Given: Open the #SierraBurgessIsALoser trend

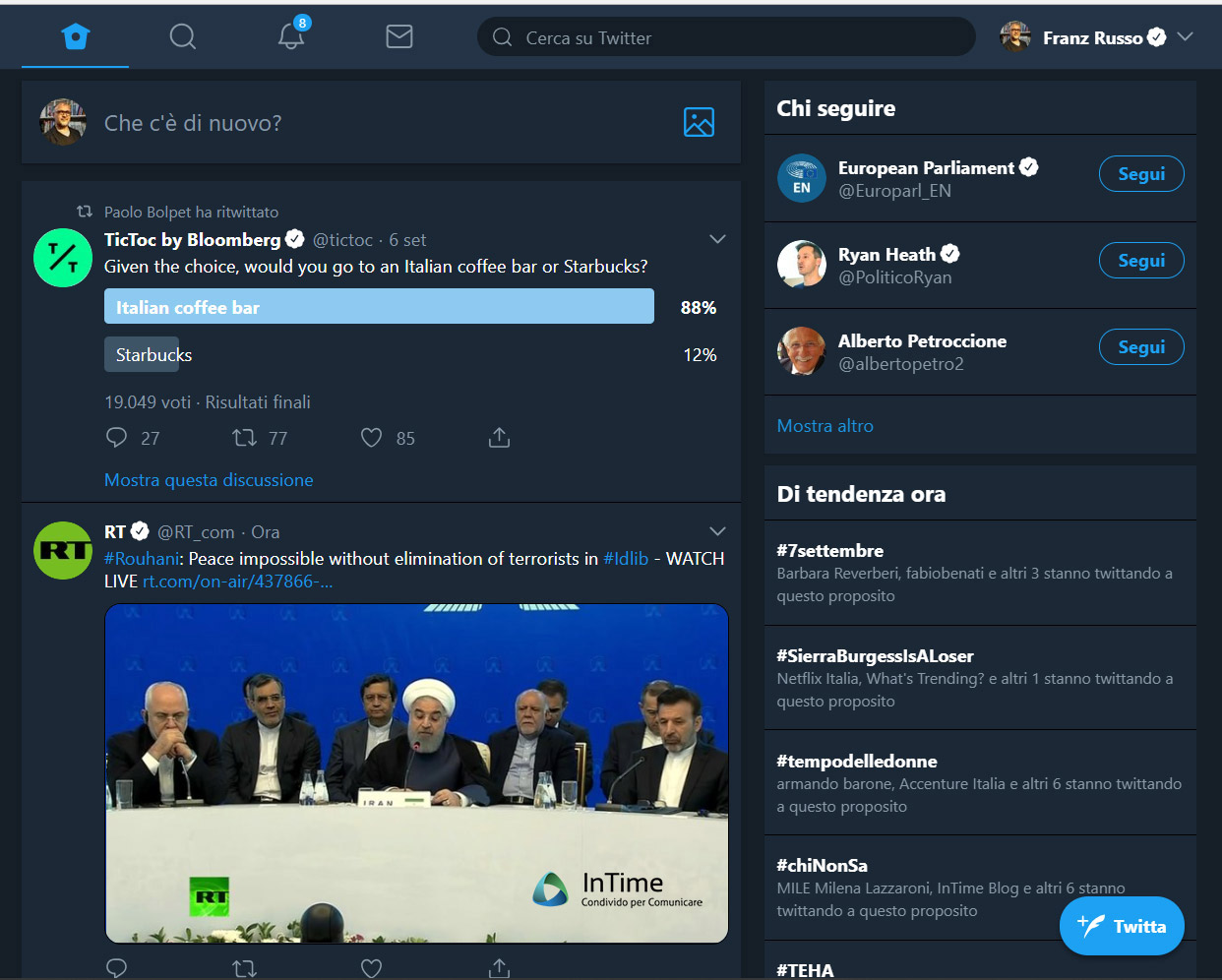Looking at the screenshot, I should point(875,656).
